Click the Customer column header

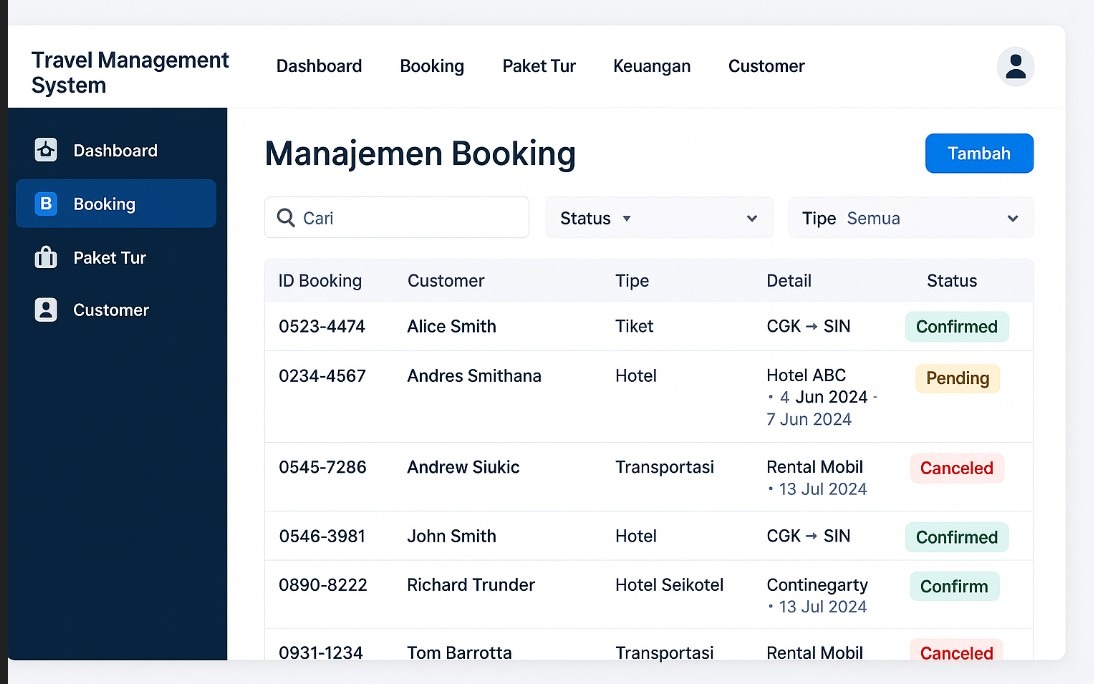coord(445,281)
